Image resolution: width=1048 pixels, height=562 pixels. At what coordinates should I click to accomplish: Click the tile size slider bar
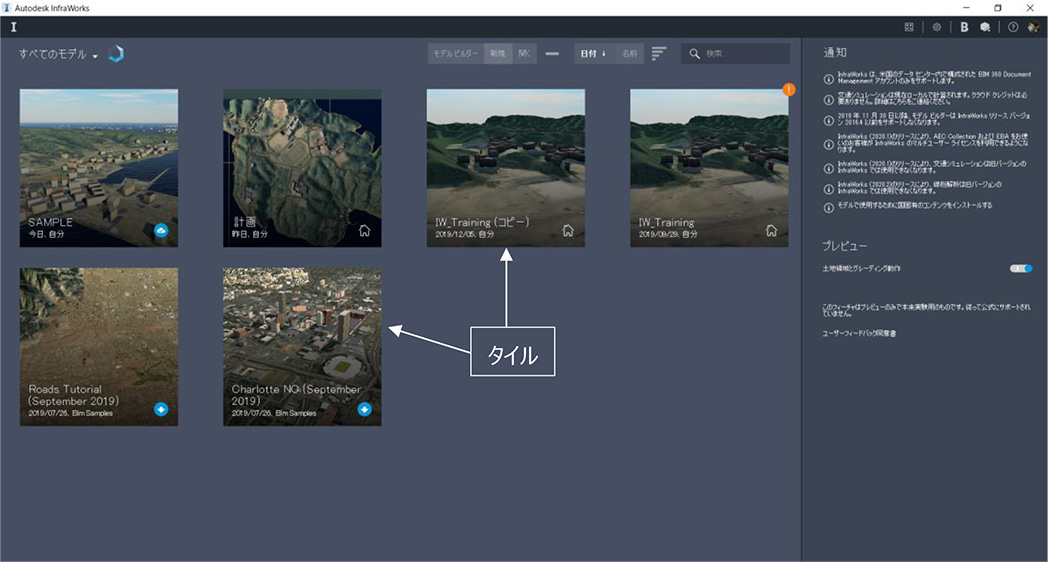pos(552,53)
